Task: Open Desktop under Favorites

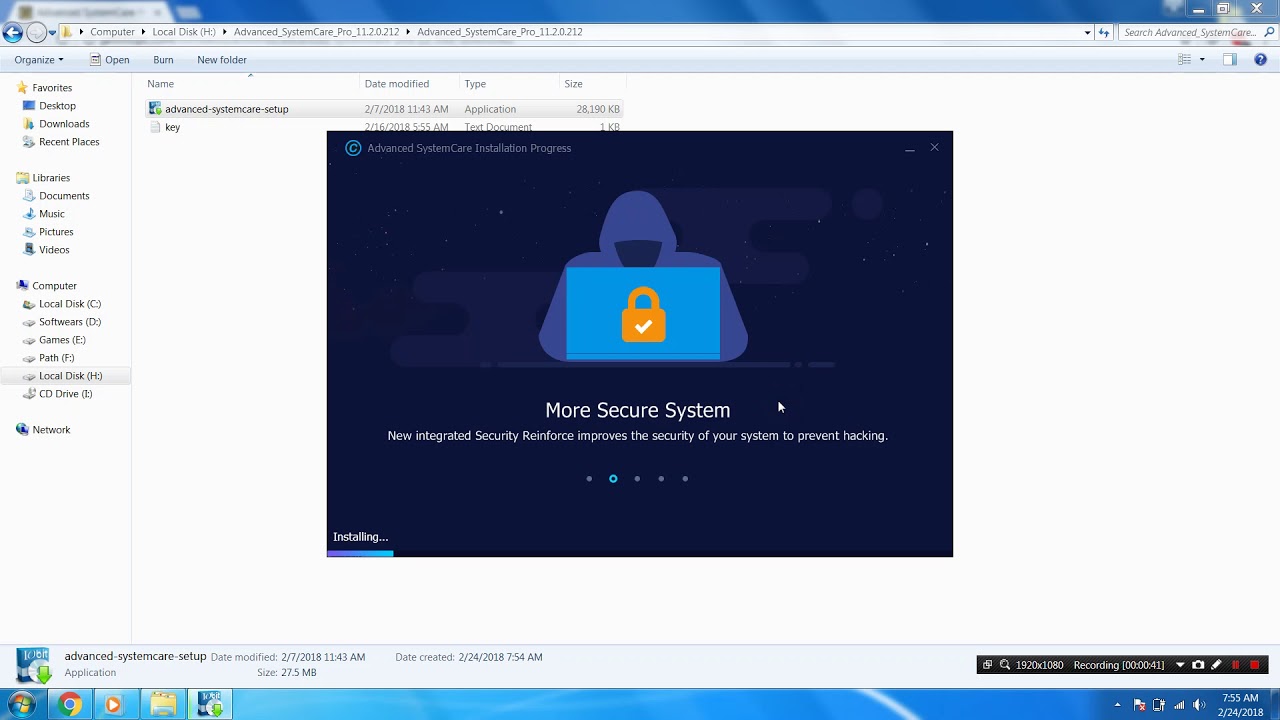Action: click(x=57, y=106)
